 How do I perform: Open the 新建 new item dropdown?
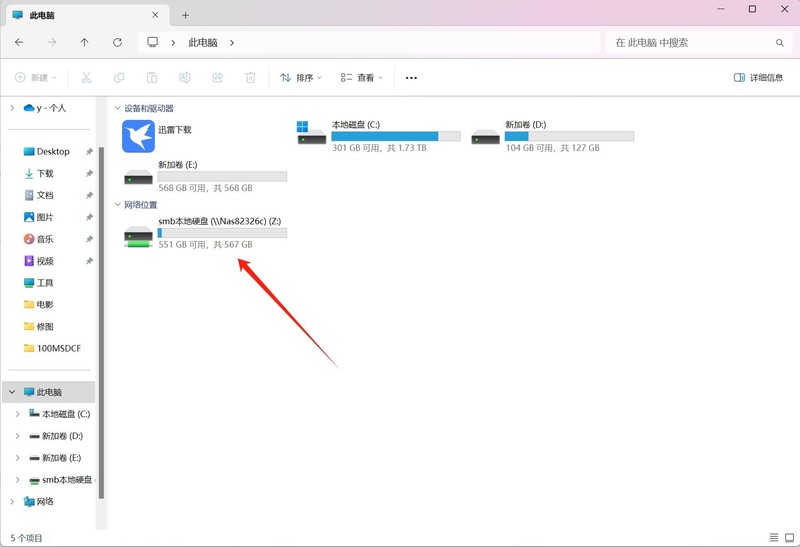click(36, 78)
